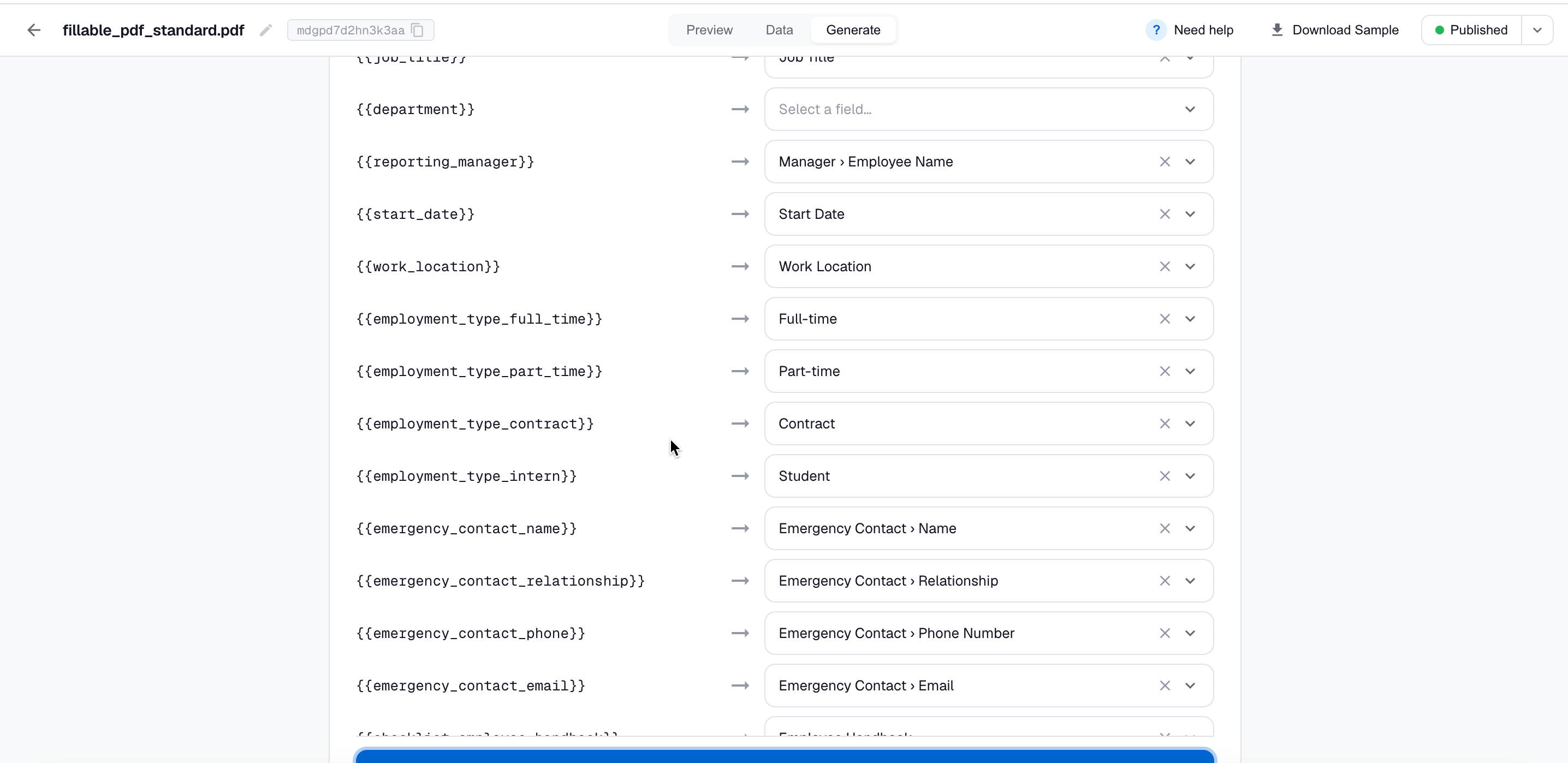Click the {{employment_type_intern}} placeholder
Screen dimensions: 1568x763
click(x=466, y=475)
